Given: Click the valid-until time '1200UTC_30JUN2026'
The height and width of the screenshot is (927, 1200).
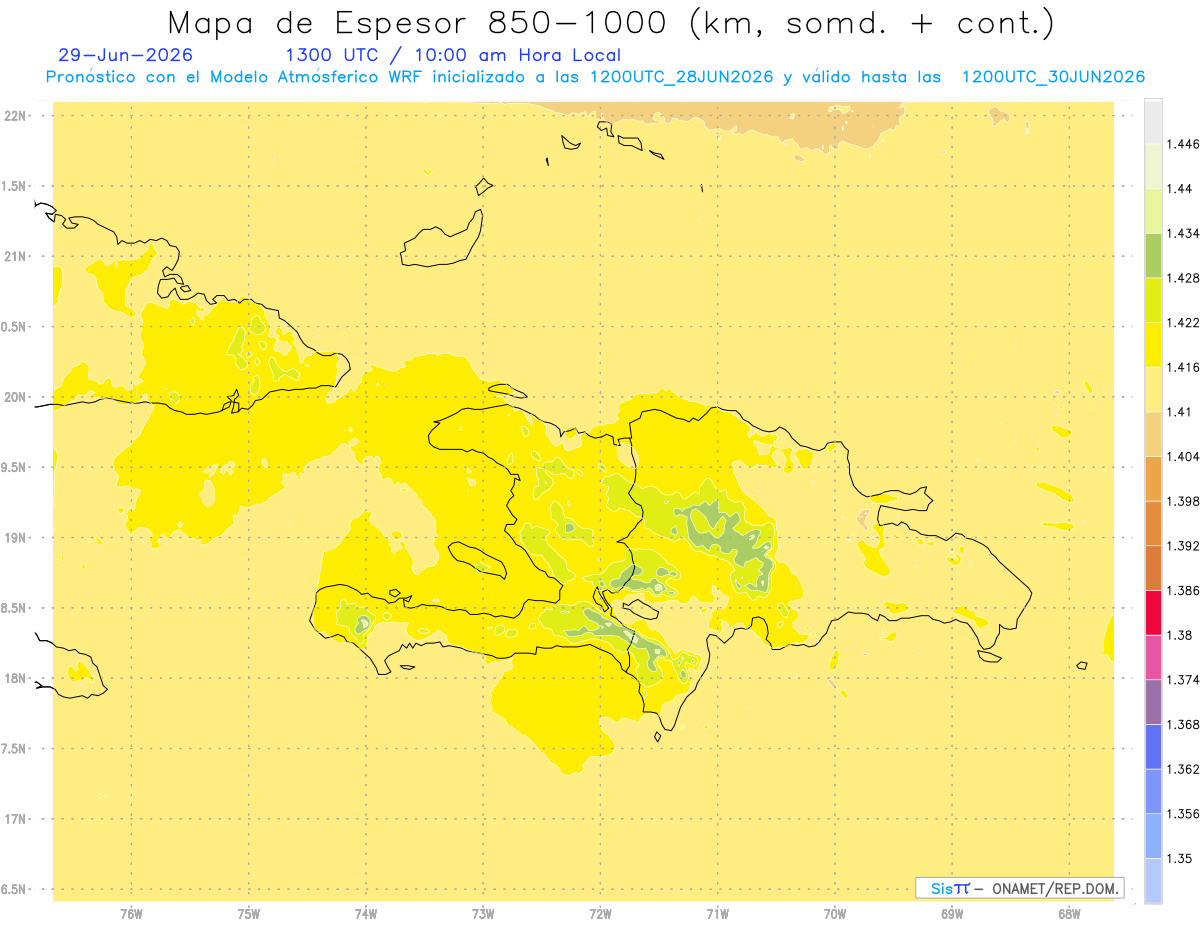Looking at the screenshot, I should pyautogui.click(x=1053, y=77).
